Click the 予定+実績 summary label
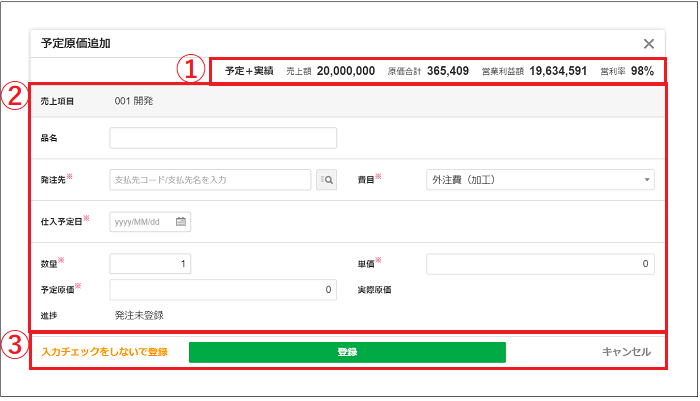 pos(248,72)
